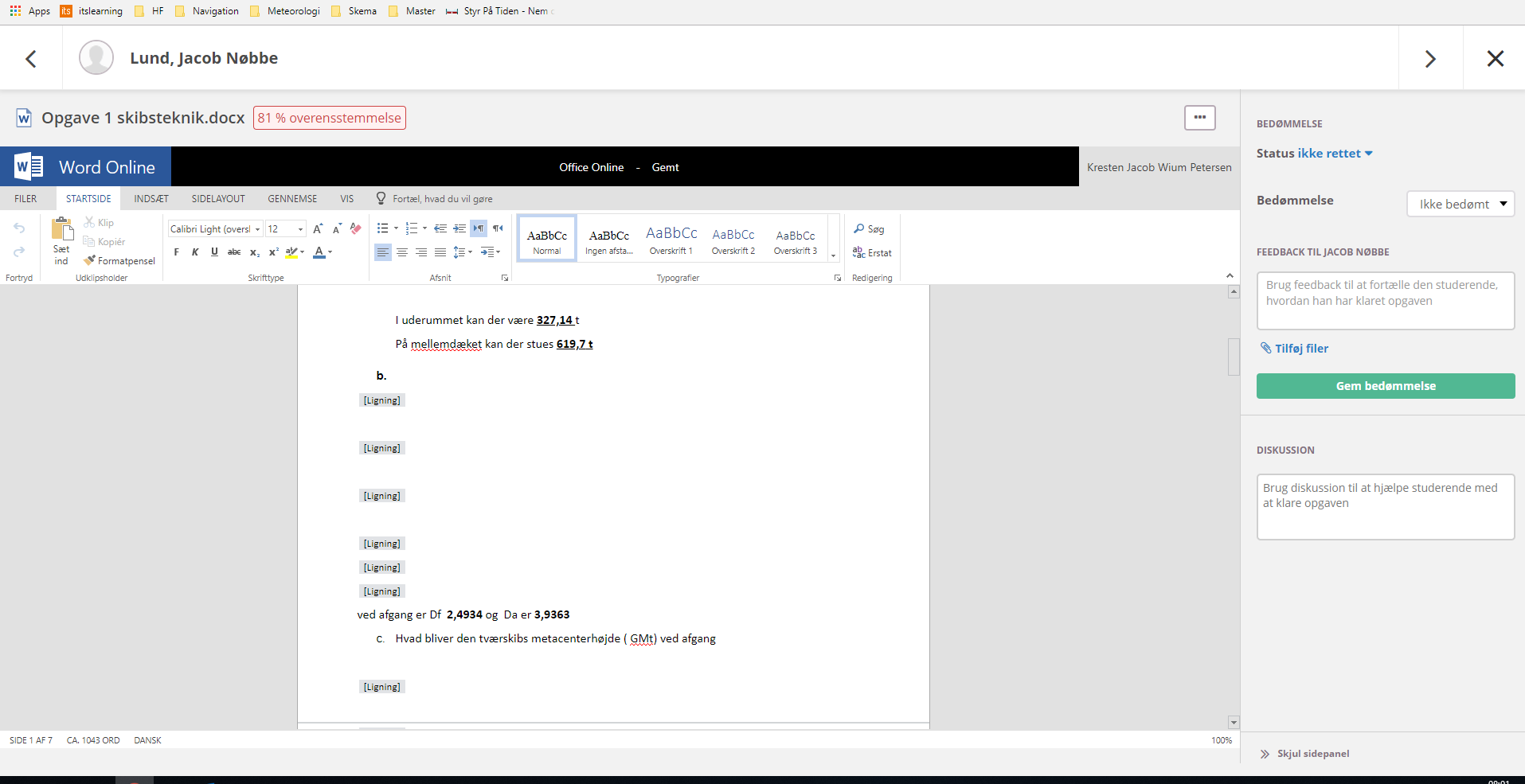Screen dimensions: 1525x784
Task: Open the Ikke bedømt grade dropdown
Action: (1460, 204)
